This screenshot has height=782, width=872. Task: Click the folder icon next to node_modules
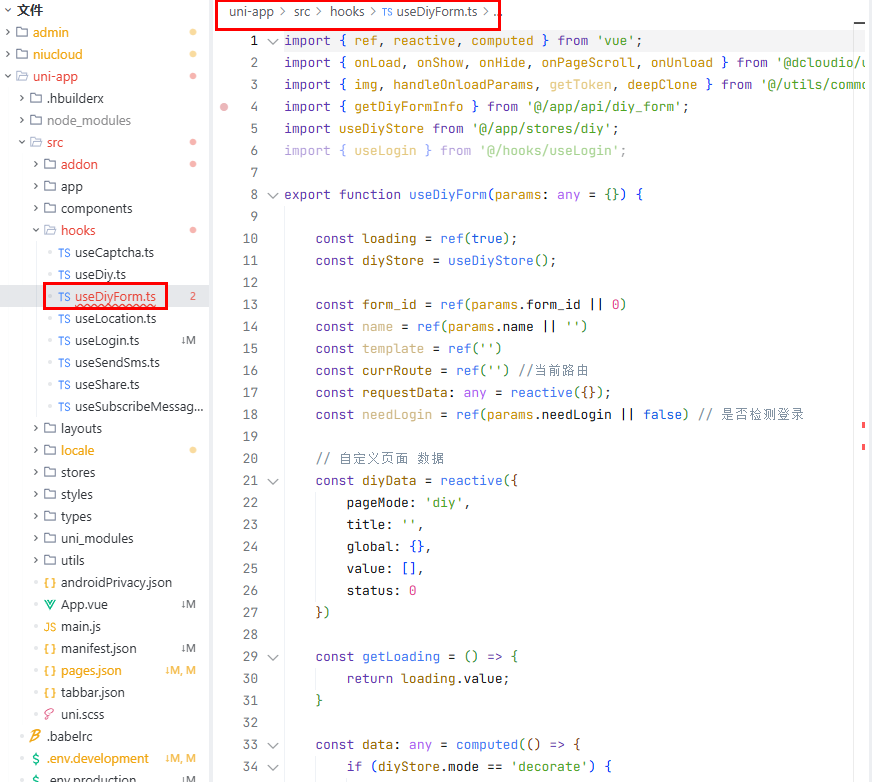tap(35, 120)
